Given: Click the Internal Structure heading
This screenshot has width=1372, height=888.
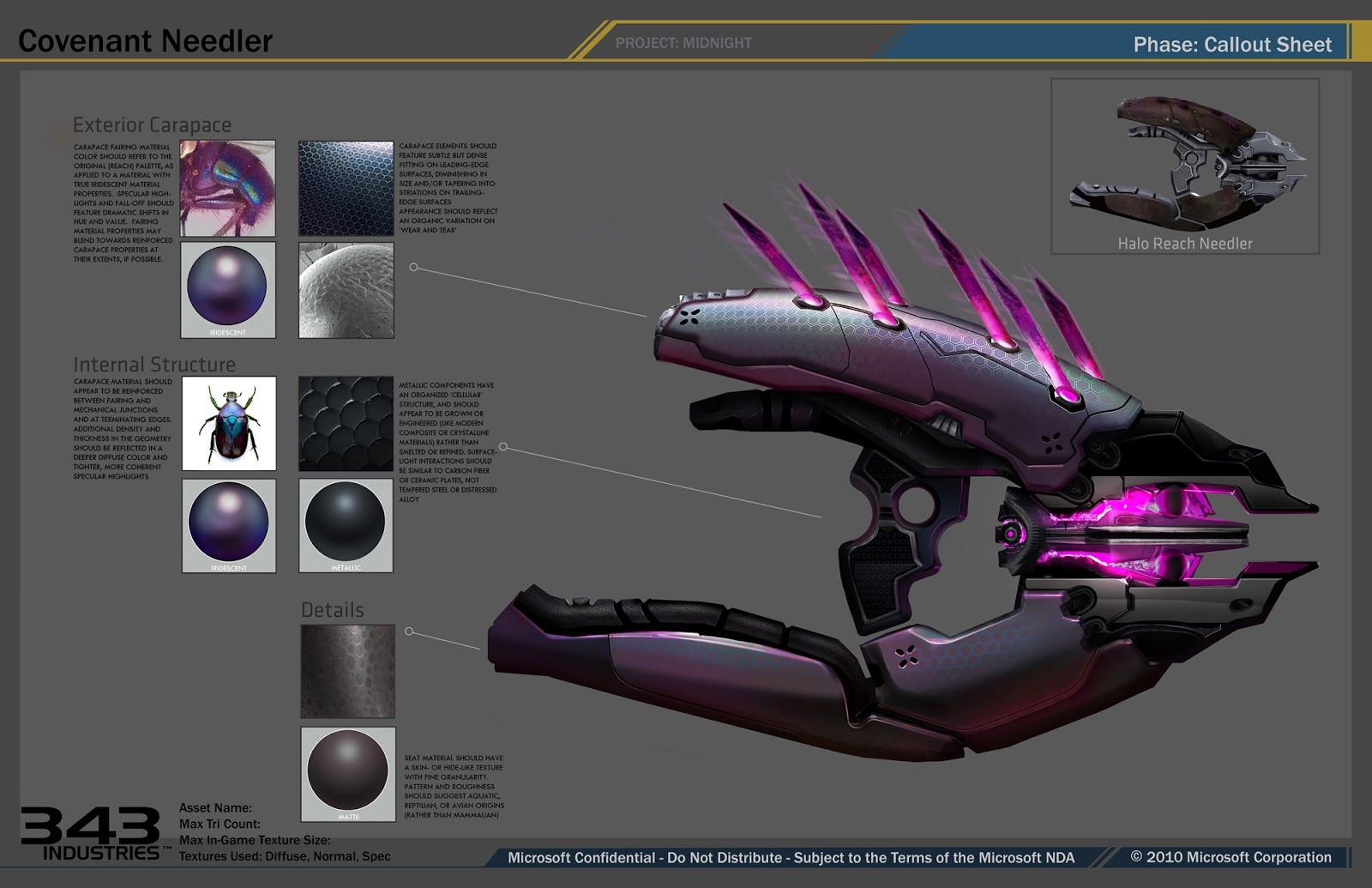Looking at the screenshot, I should (154, 365).
